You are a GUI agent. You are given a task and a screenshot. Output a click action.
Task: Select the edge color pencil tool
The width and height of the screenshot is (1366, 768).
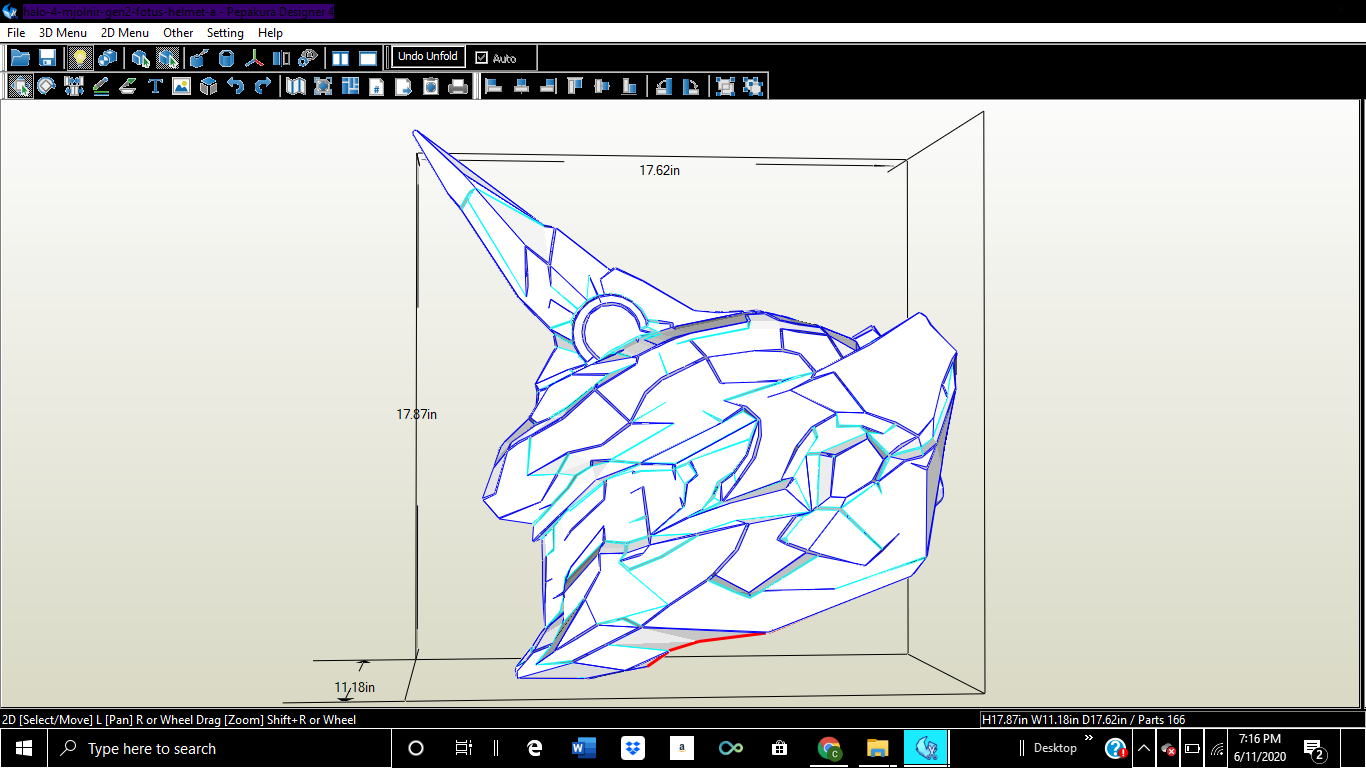click(x=101, y=86)
